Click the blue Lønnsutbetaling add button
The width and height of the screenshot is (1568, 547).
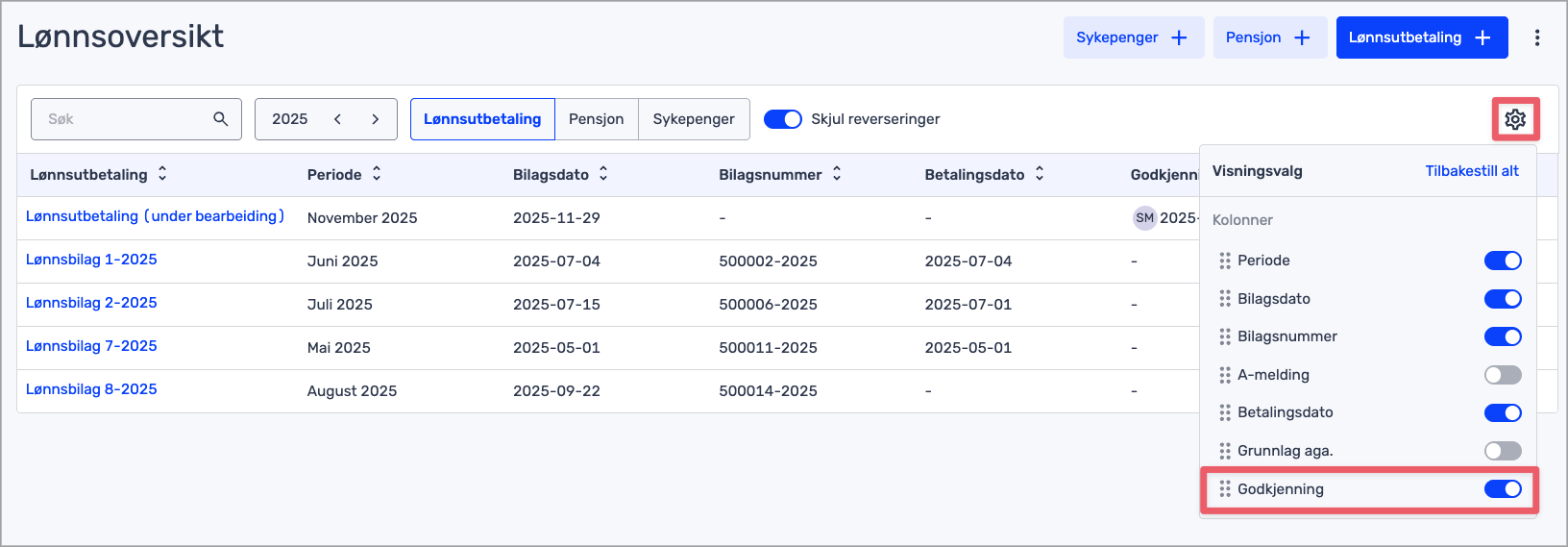click(1421, 37)
